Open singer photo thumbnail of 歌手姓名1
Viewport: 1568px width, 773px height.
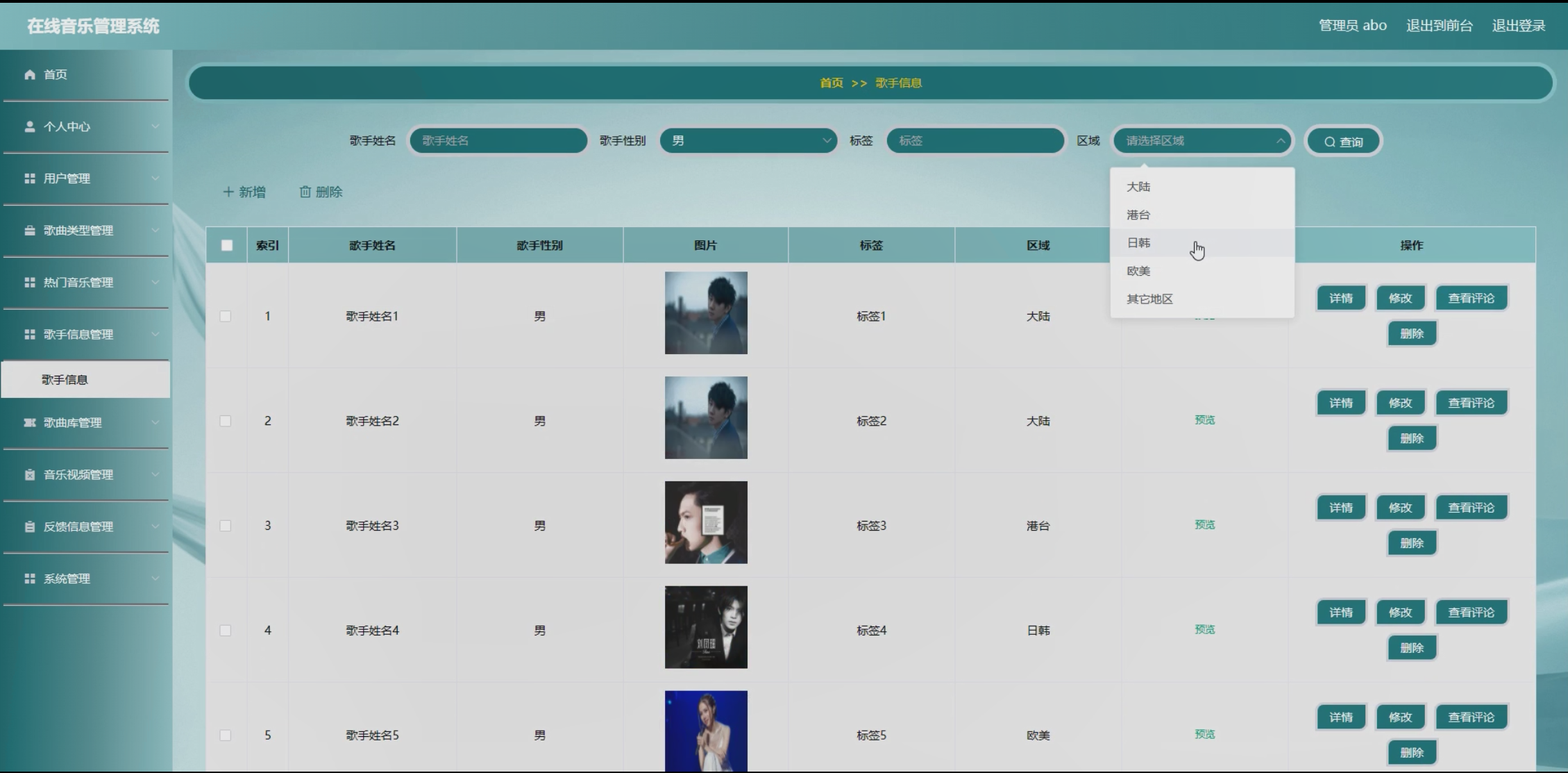coord(706,313)
